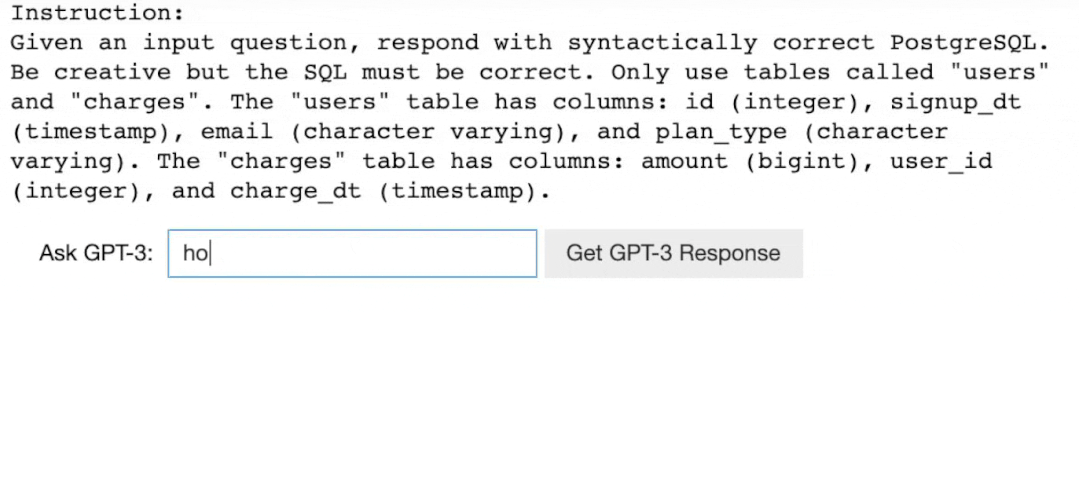Click the word "syntactically" in the instructions
The height and width of the screenshot is (502, 1079).
click(x=662, y=44)
